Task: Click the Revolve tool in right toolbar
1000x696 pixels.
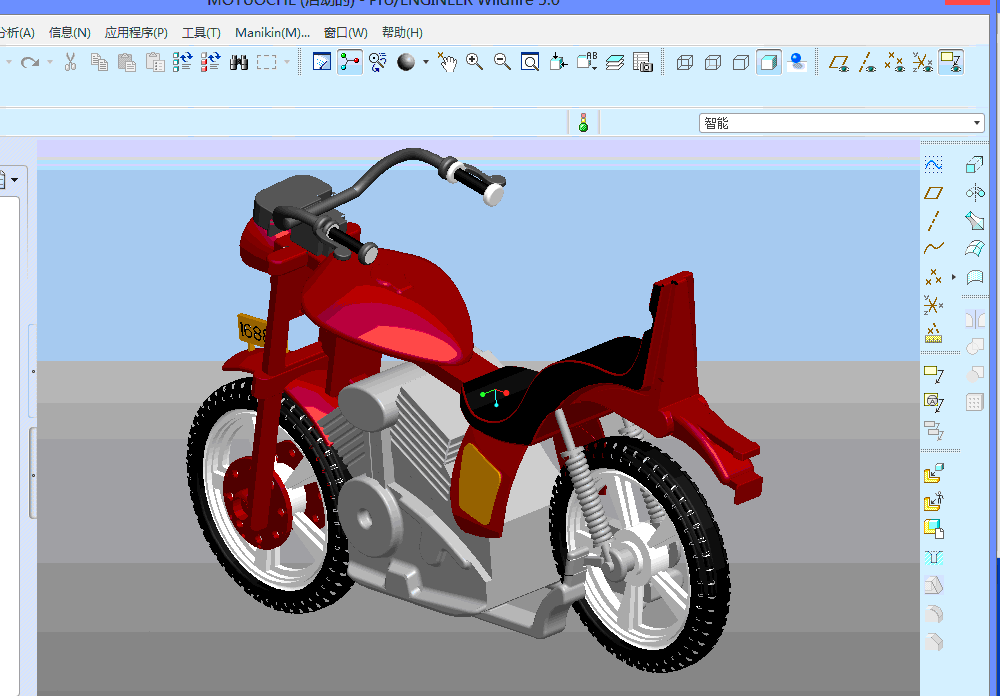Action: (975, 192)
